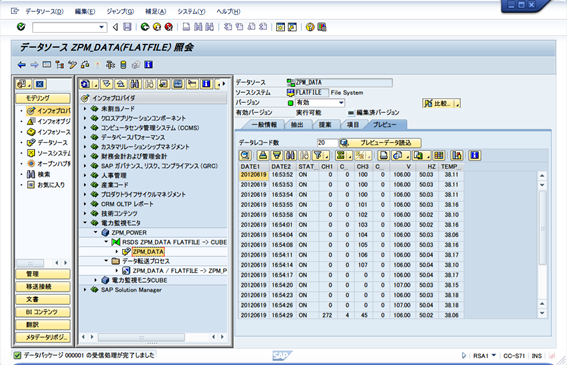Collapse the データ転送プロセス folder

point(106,261)
